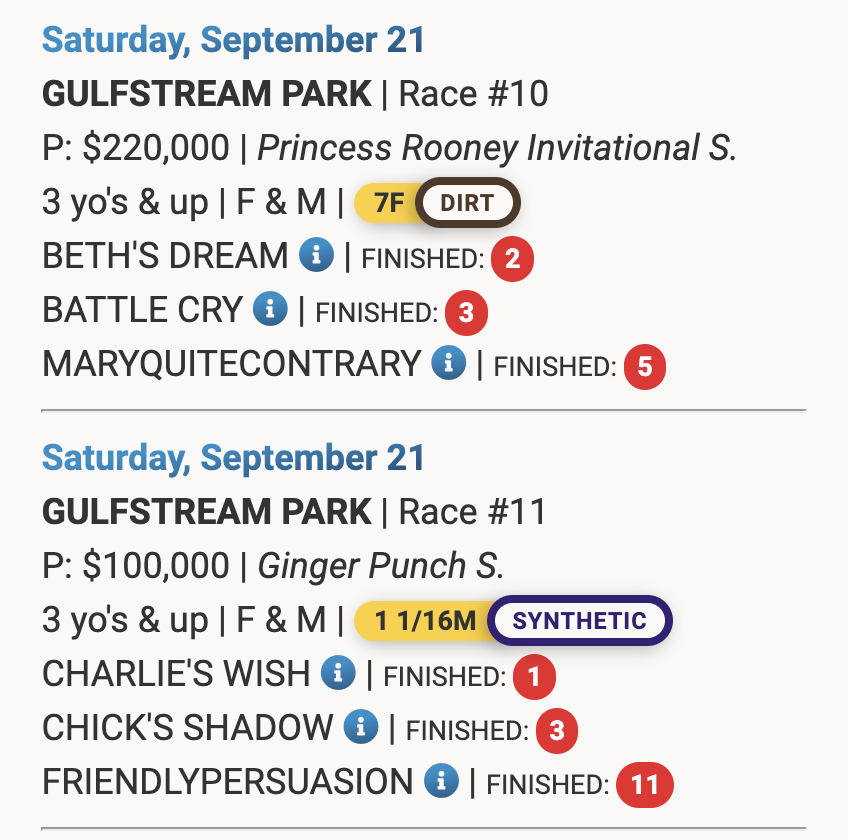The image size is (848, 840).
Task: Open info icon for CHARLIE'S WISH
Action: pos(338,674)
